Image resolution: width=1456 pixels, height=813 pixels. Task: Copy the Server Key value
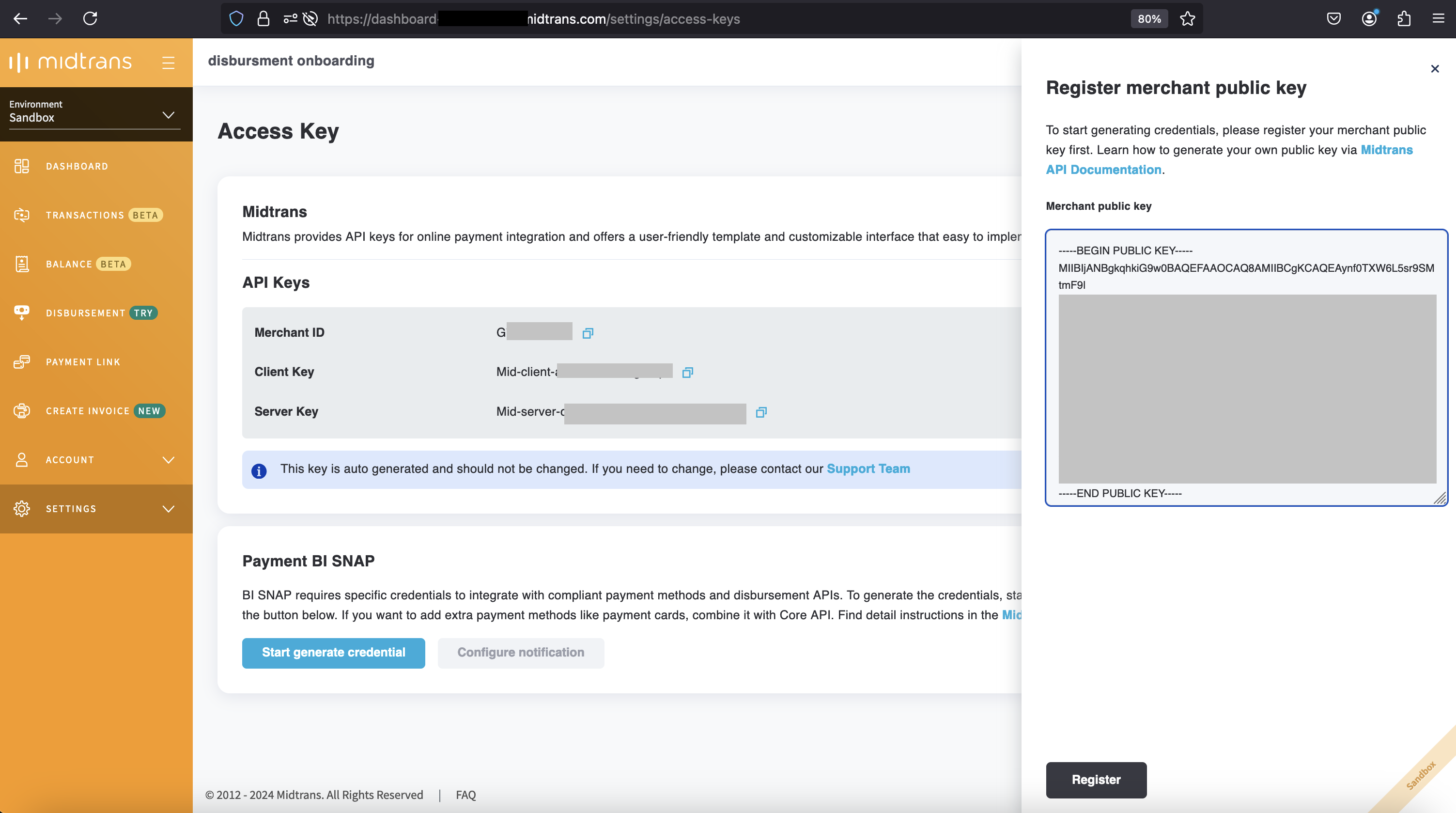pyautogui.click(x=761, y=412)
